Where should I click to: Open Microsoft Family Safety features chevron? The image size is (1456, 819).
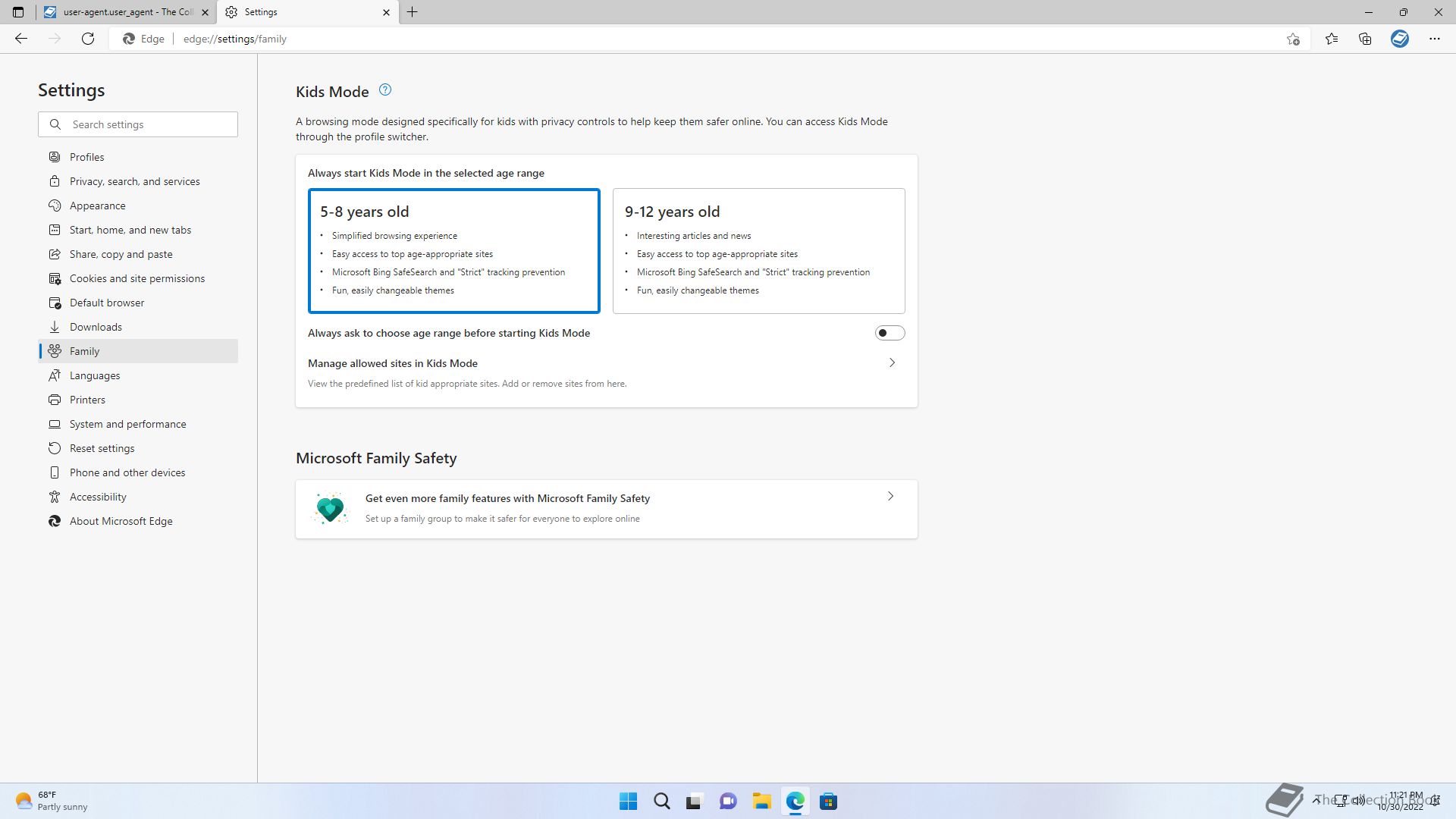[890, 497]
